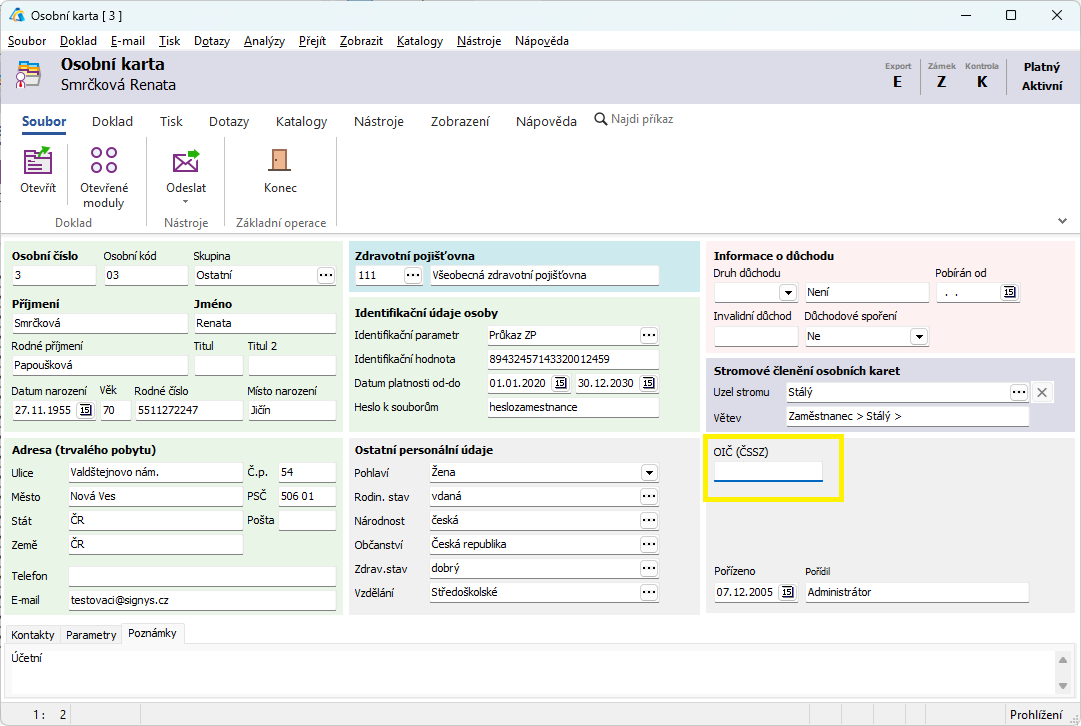This screenshot has height=726, width=1081.
Task: Open the Druh důchodu dropdown
Action: tap(788, 293)
